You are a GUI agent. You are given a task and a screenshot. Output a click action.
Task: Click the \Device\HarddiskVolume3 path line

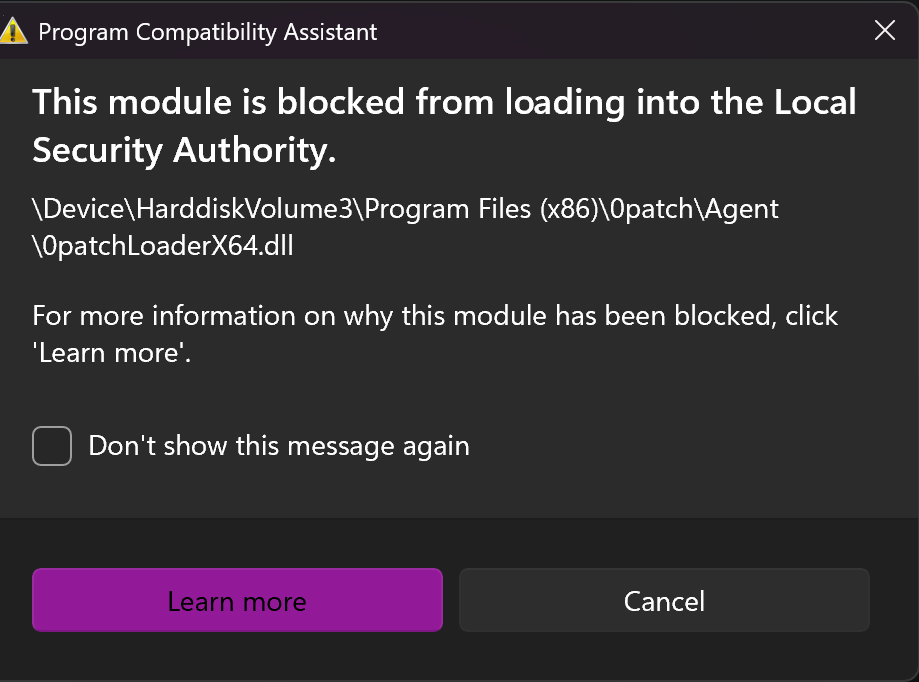click(405, 209)
